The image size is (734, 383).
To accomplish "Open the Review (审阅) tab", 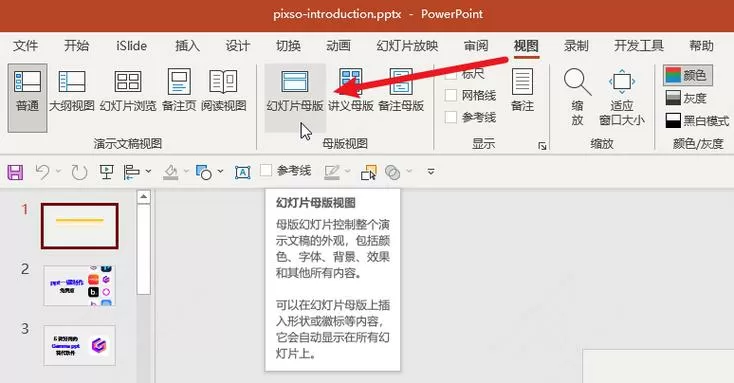I will coord(476,46).
